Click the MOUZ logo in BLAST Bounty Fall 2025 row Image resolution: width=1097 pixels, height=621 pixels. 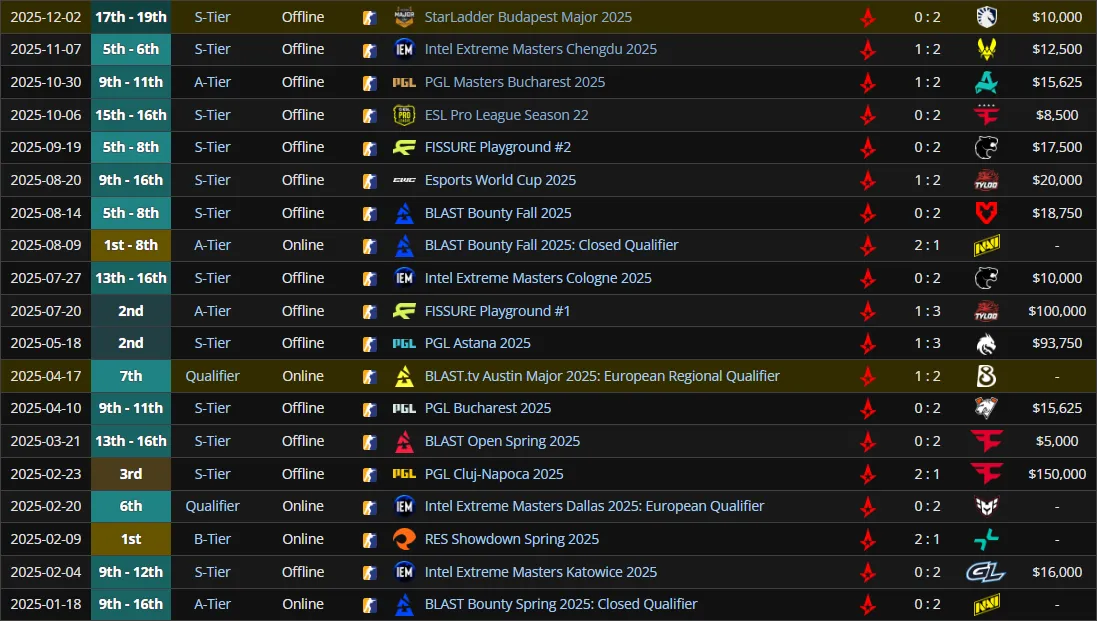[x=986, y=213]
